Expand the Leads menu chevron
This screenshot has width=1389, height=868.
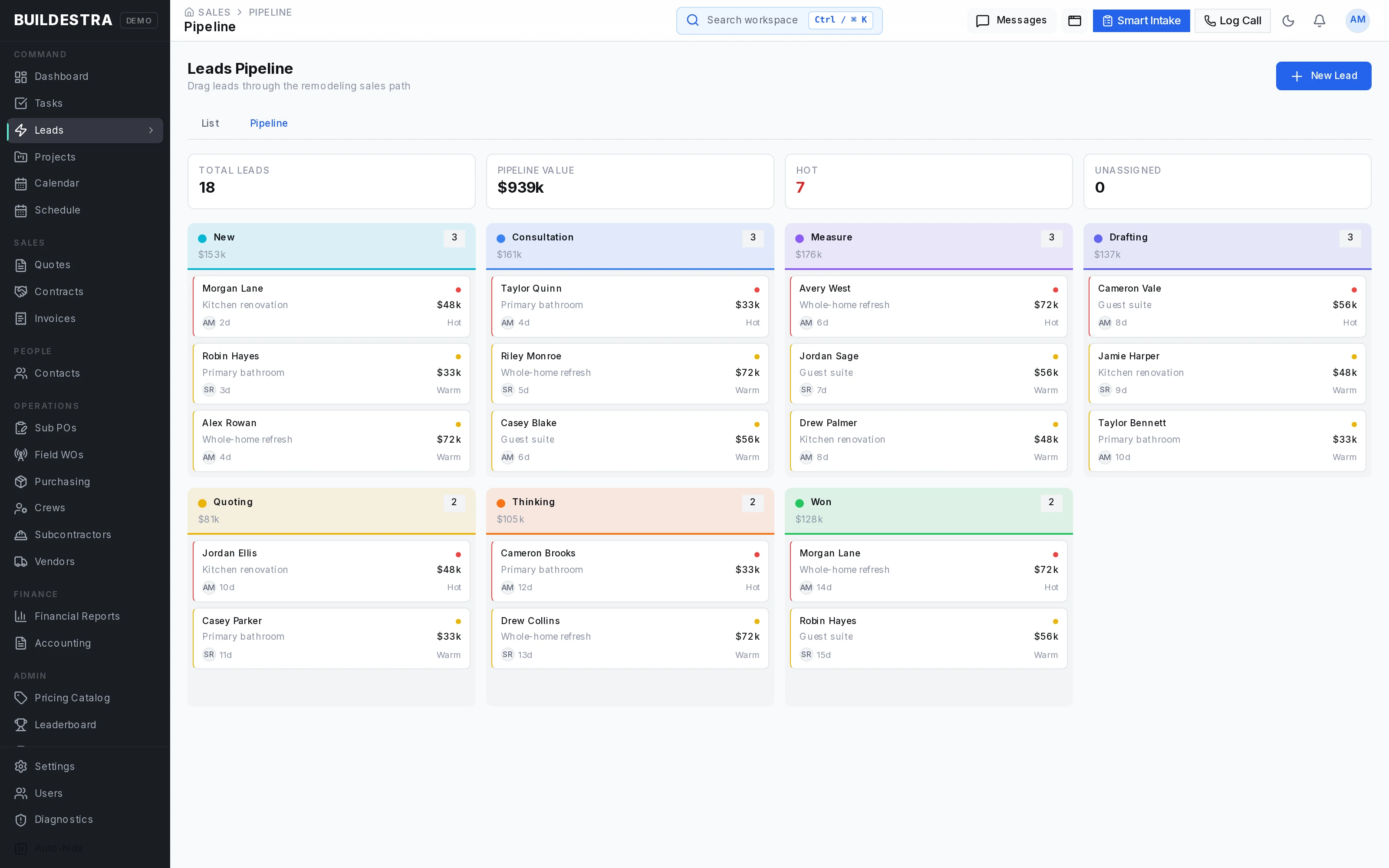[x=151, y=130]
